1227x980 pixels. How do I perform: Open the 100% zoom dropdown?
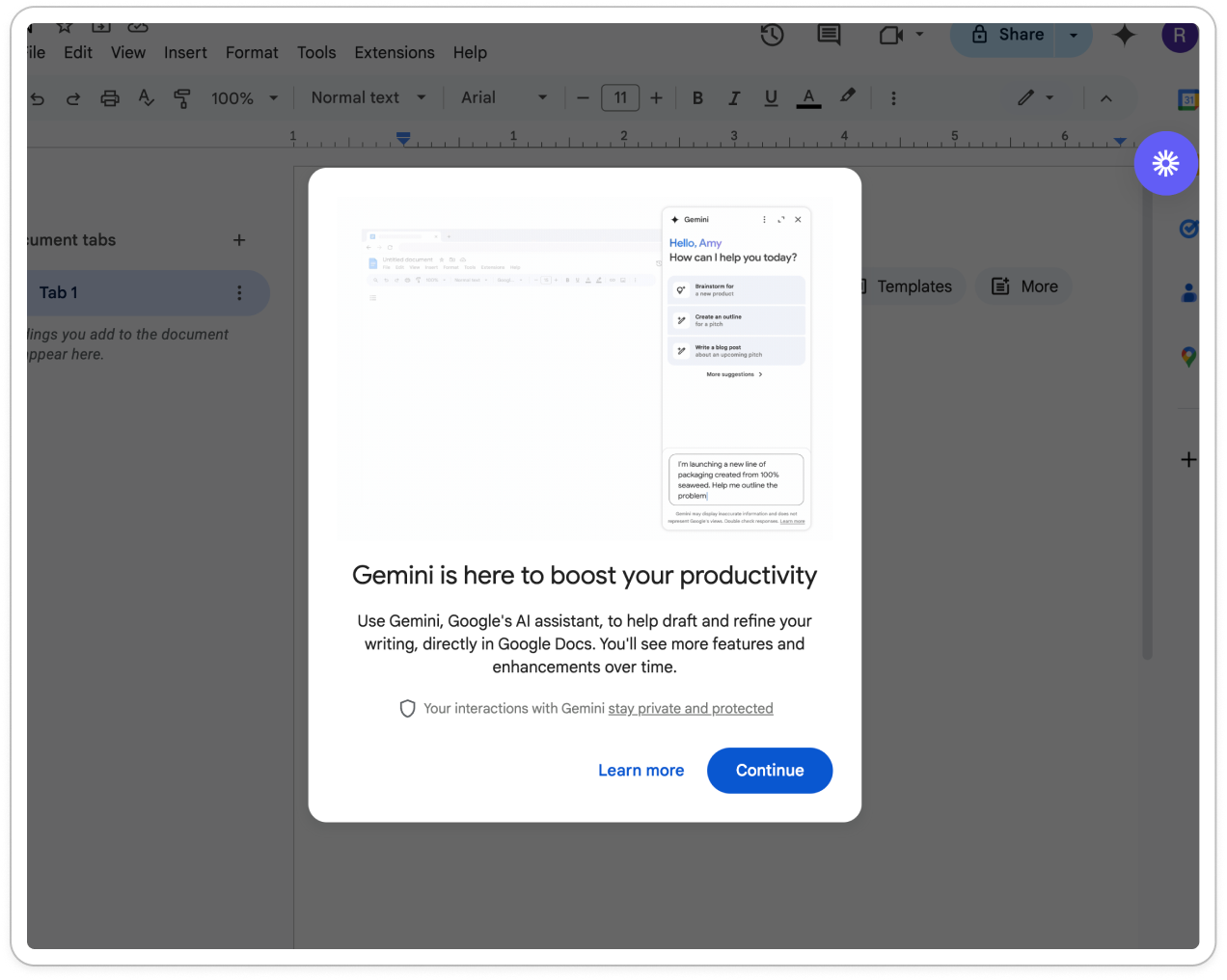point(245,98)
